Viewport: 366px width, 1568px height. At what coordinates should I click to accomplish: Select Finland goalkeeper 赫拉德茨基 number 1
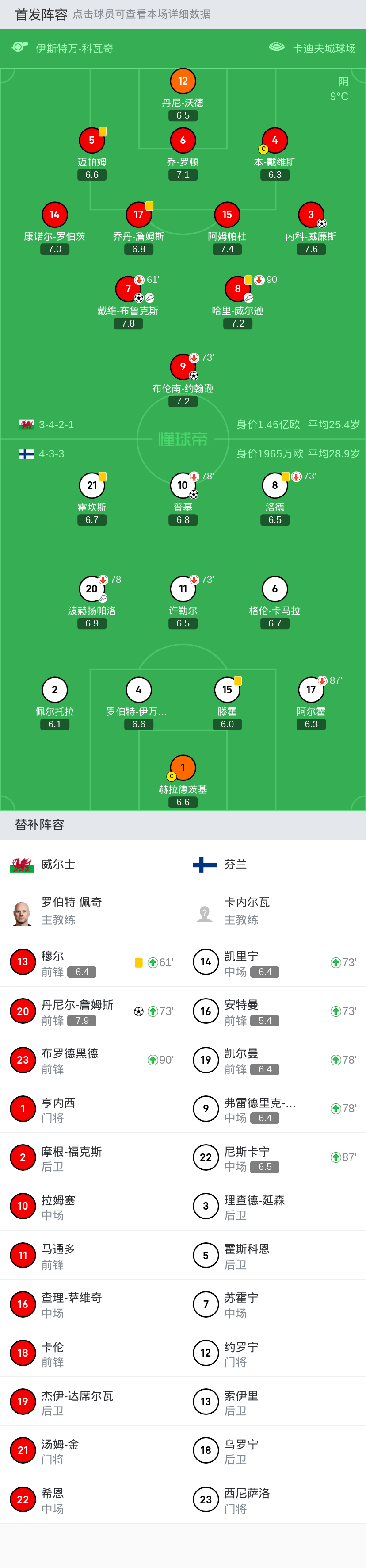tap(183, 768)
